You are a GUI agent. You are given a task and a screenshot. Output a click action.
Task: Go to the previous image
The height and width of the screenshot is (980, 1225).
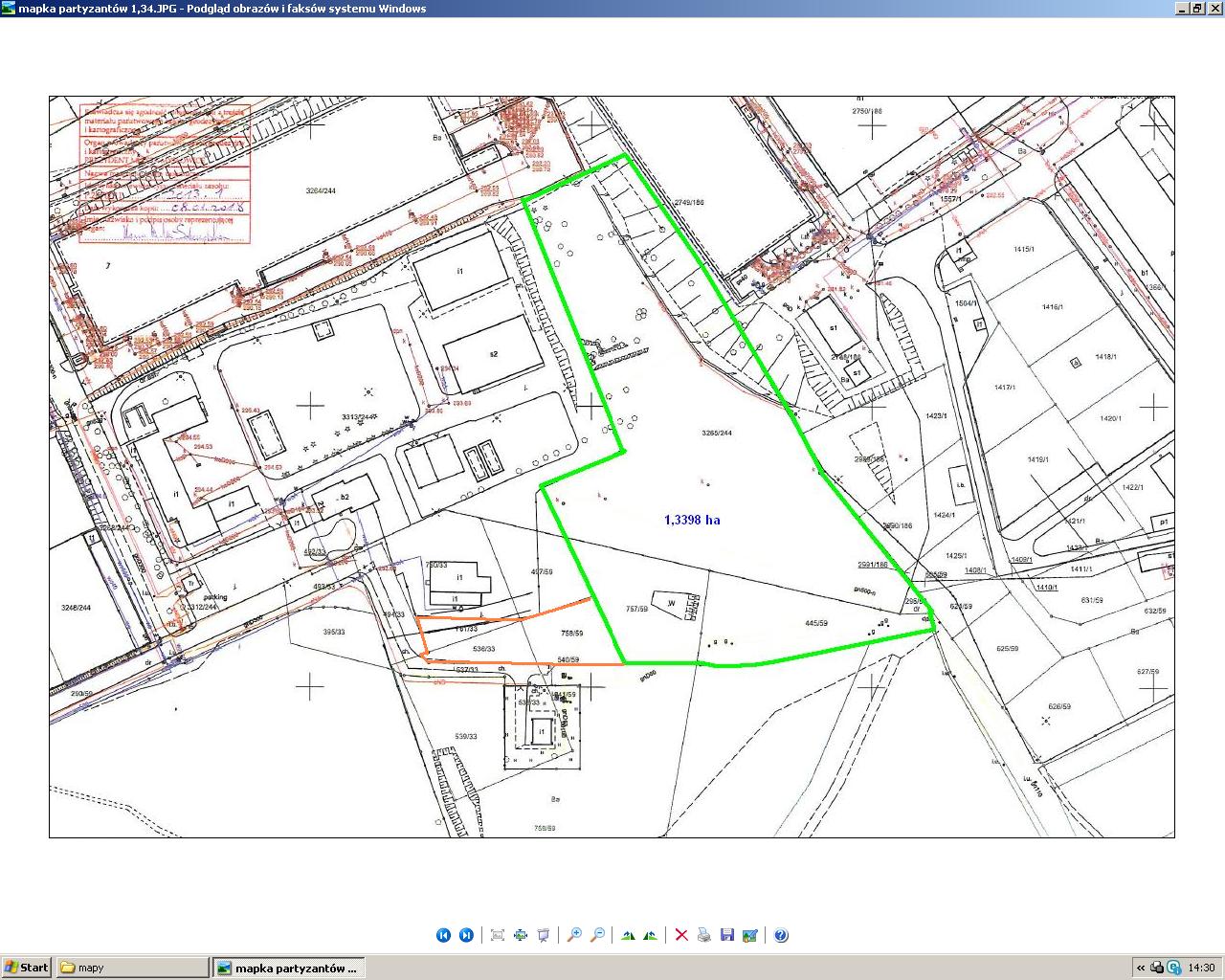(x=443, y=935)
